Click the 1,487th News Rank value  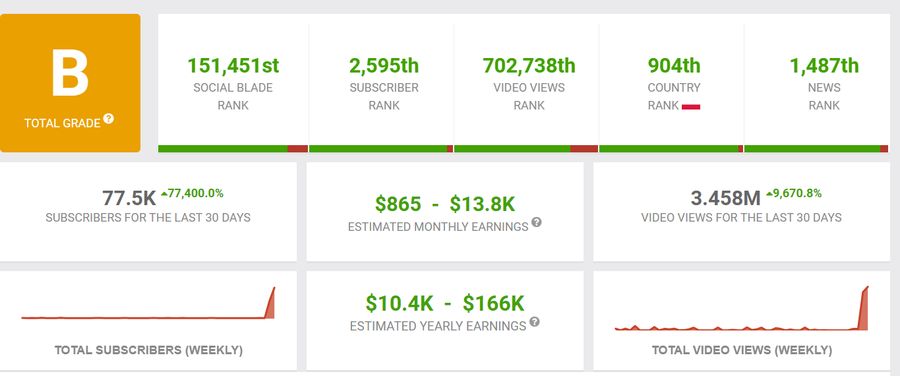click(824, 66)
